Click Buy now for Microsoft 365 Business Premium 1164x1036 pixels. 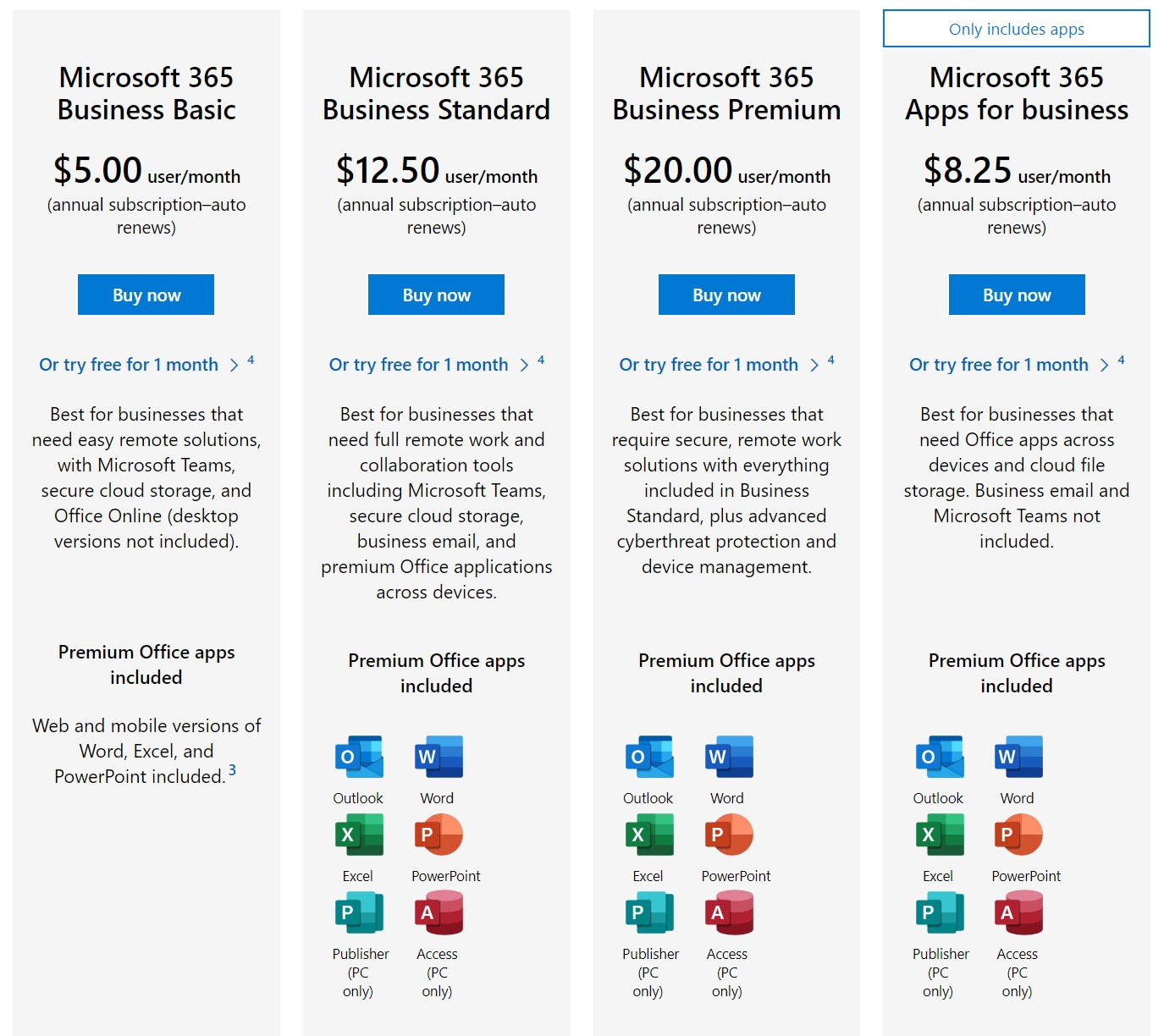726,295
